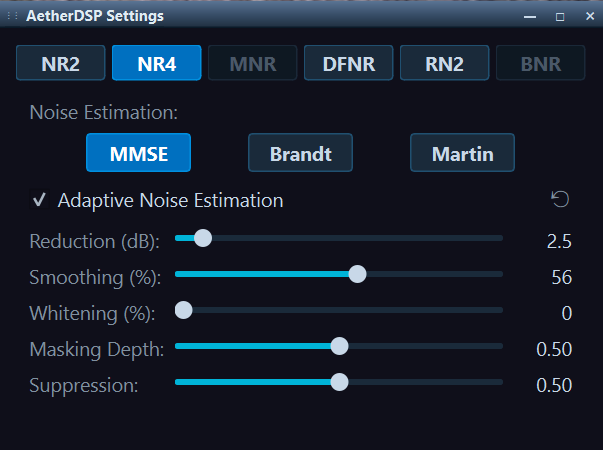This screenshot has width=603, height=450.
Task: Click the Noise Estimation label
Action: [x=104, y=113]
